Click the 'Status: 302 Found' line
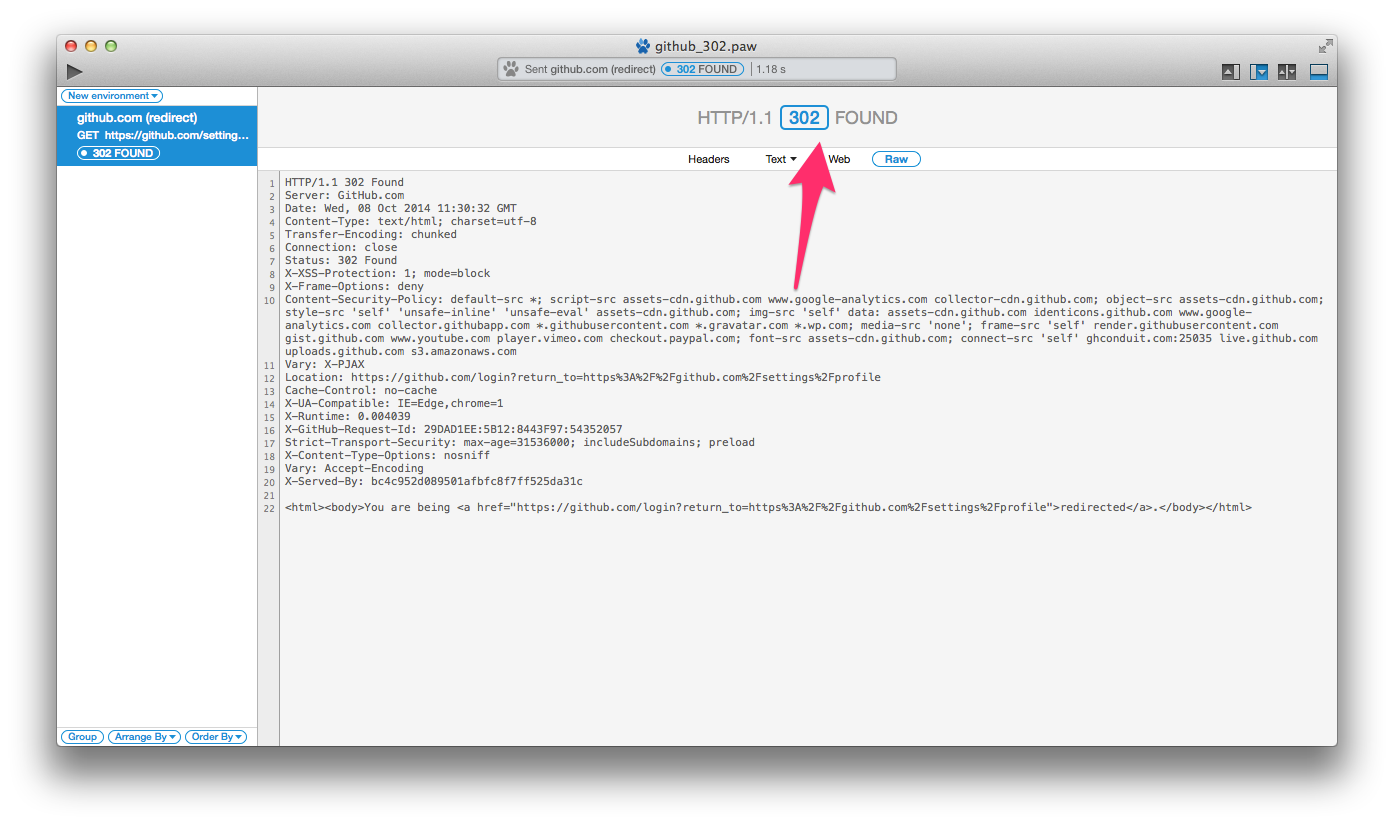 (x=341, y=261)
